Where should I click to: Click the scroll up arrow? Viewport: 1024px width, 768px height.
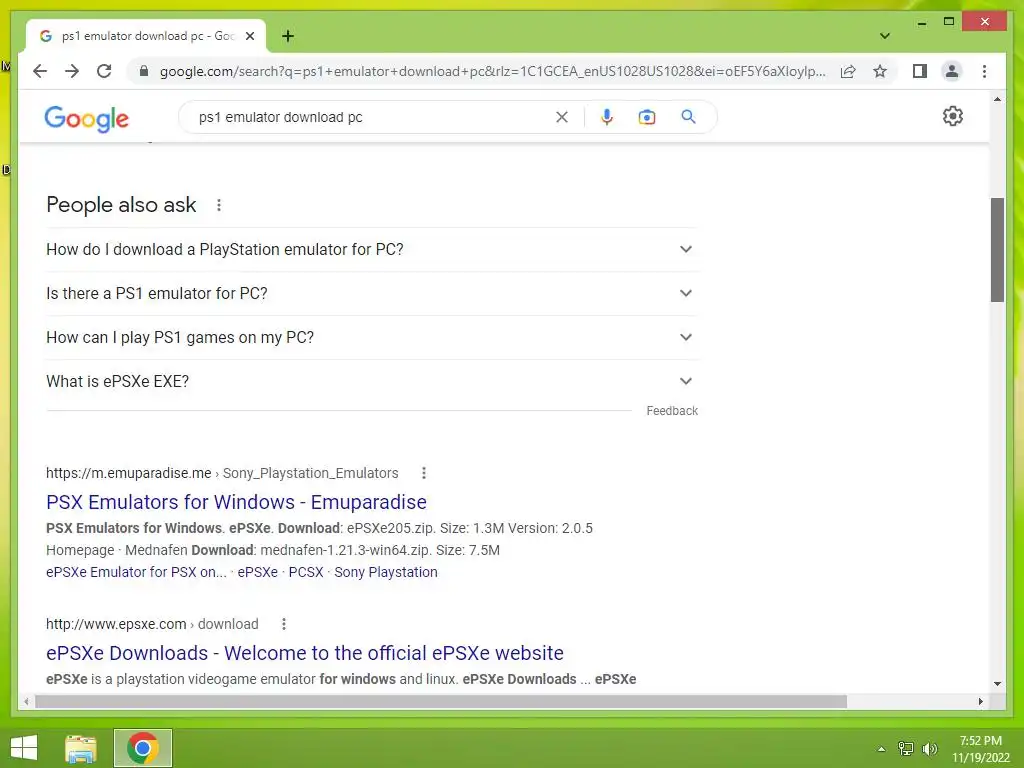tap(997, 99)
